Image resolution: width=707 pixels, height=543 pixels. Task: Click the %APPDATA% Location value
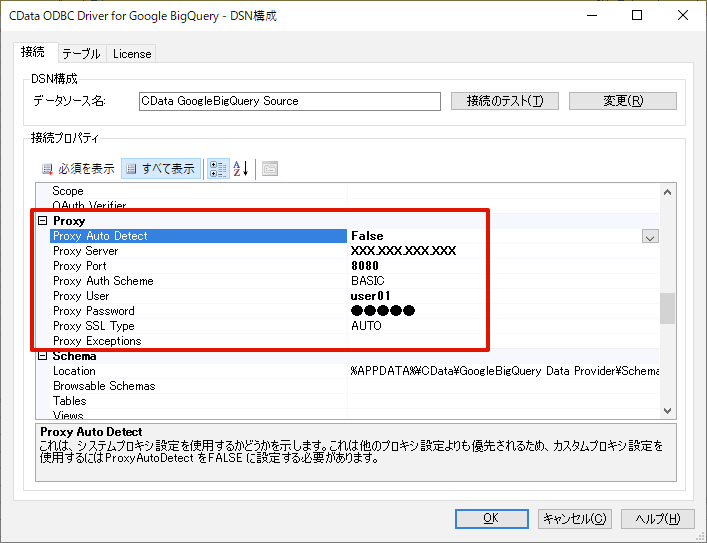tap(504, 371)
